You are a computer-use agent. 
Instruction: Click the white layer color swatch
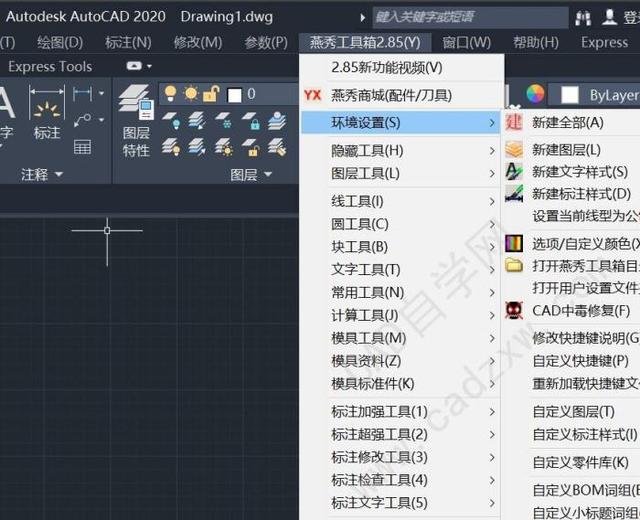point(234,95)
